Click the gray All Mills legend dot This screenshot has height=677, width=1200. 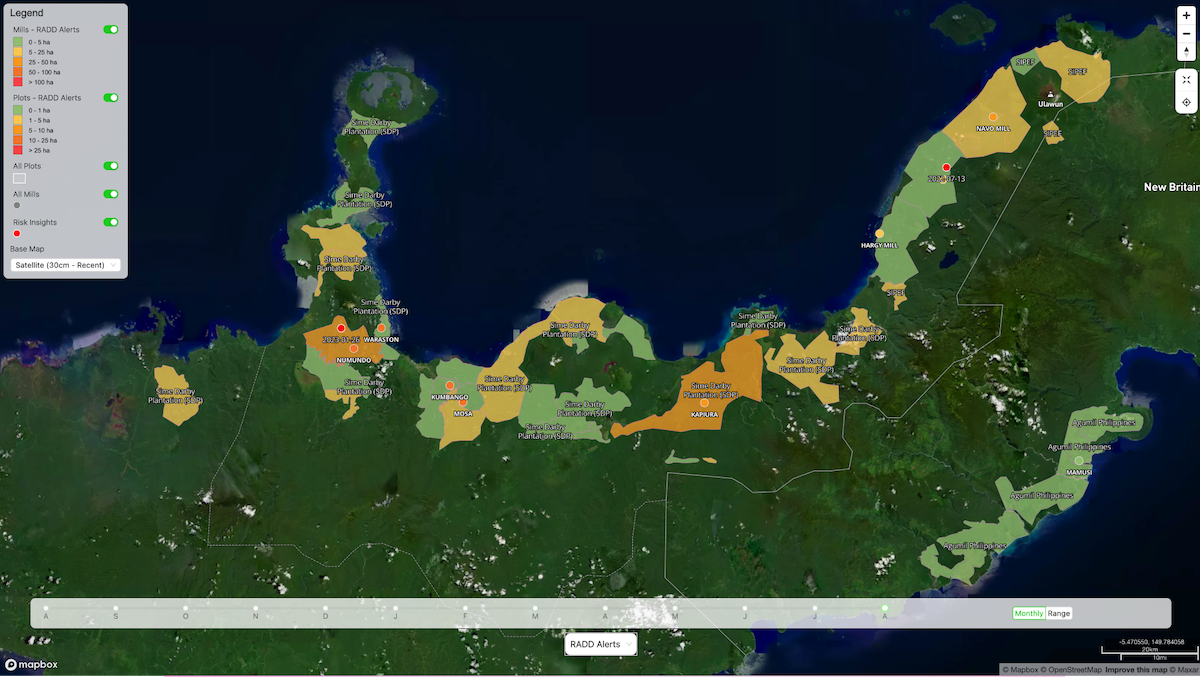point(17,205)
